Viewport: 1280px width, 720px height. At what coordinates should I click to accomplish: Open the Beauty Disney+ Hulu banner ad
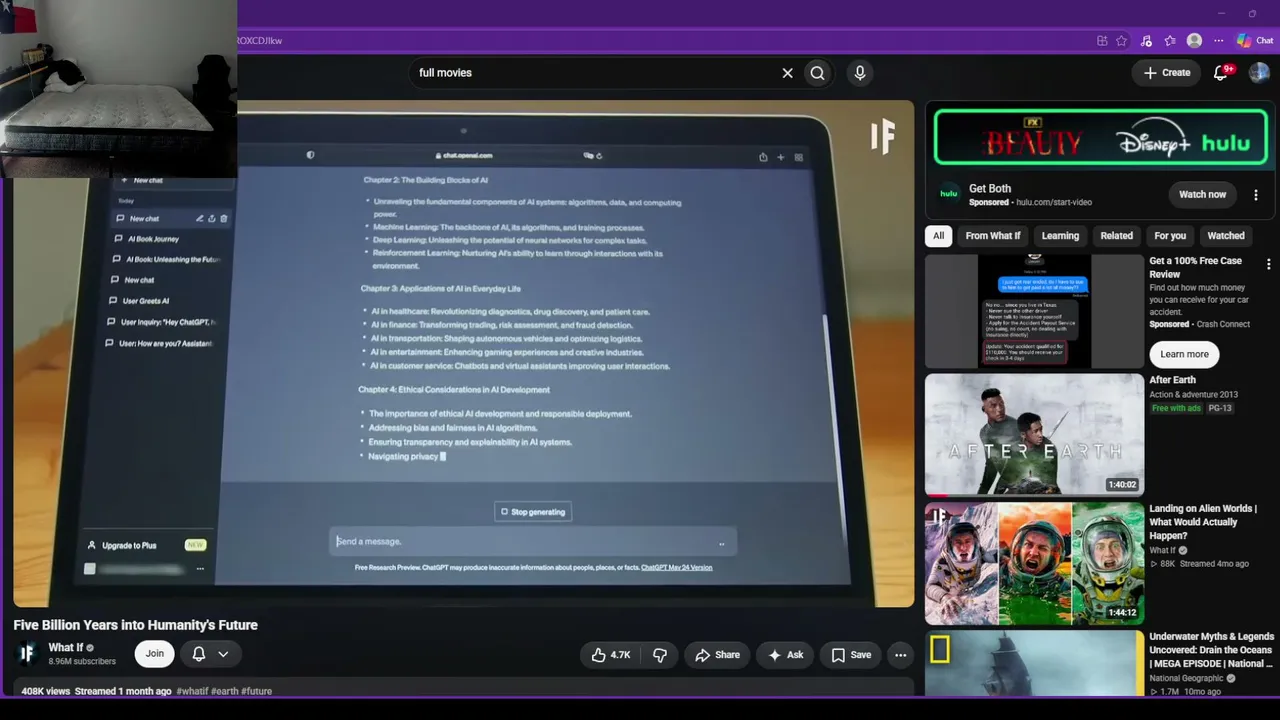[1101, 138]
